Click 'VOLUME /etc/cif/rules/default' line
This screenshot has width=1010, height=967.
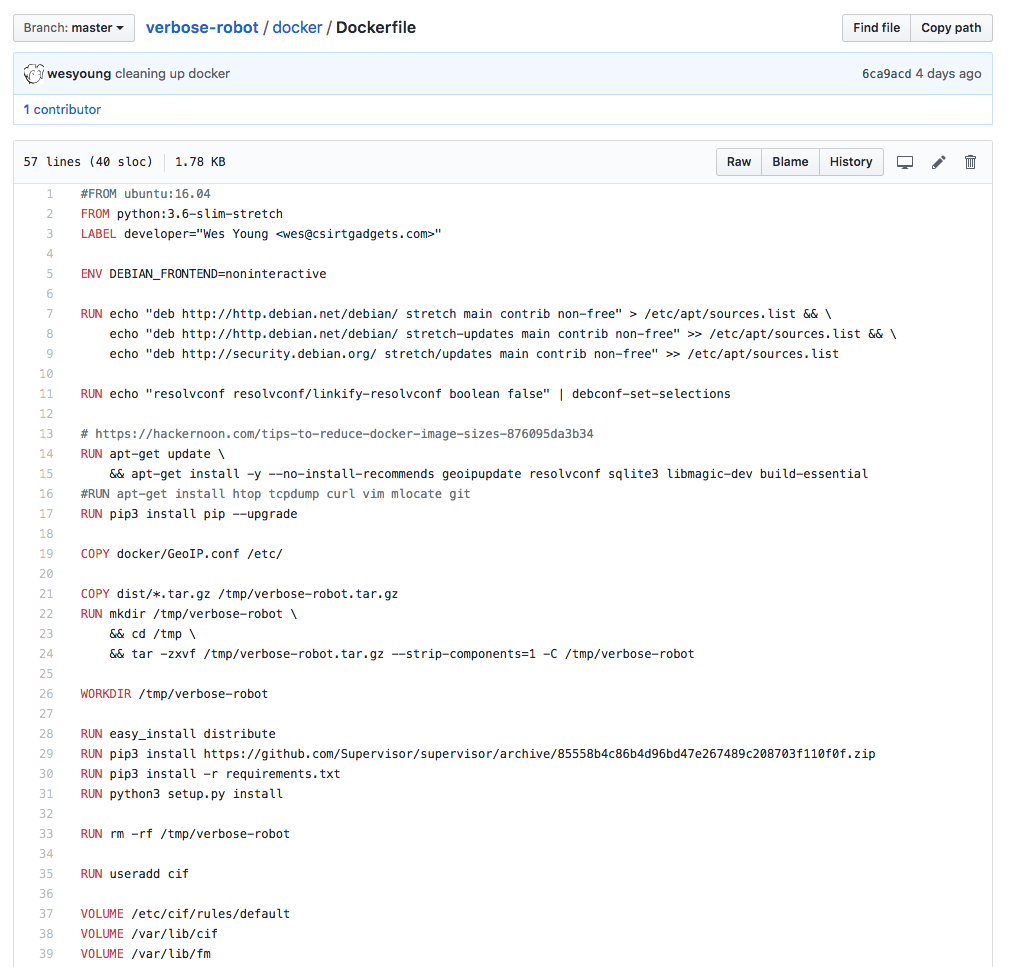point(186,914)
